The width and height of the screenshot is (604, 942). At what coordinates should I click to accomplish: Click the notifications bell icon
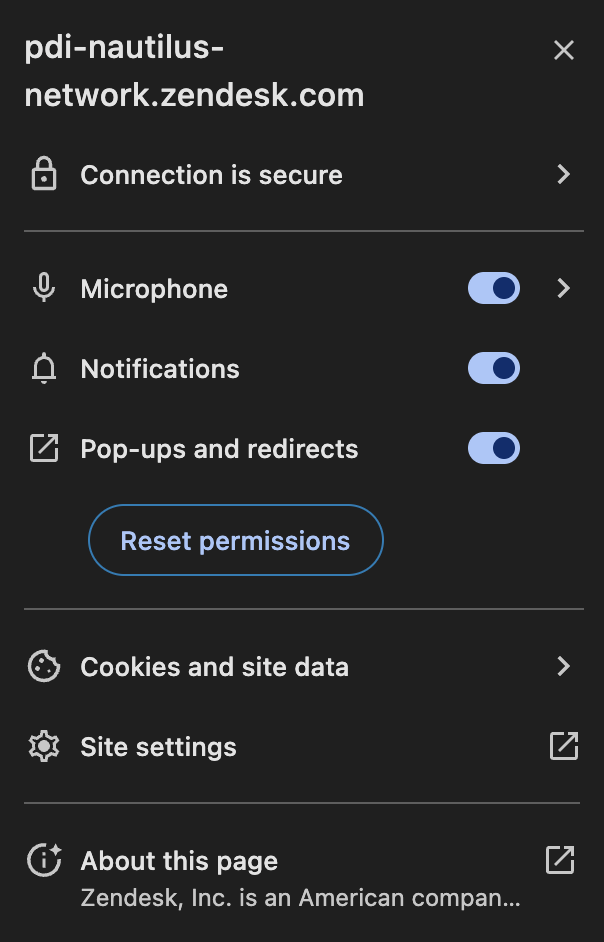[x=44, y=368]
